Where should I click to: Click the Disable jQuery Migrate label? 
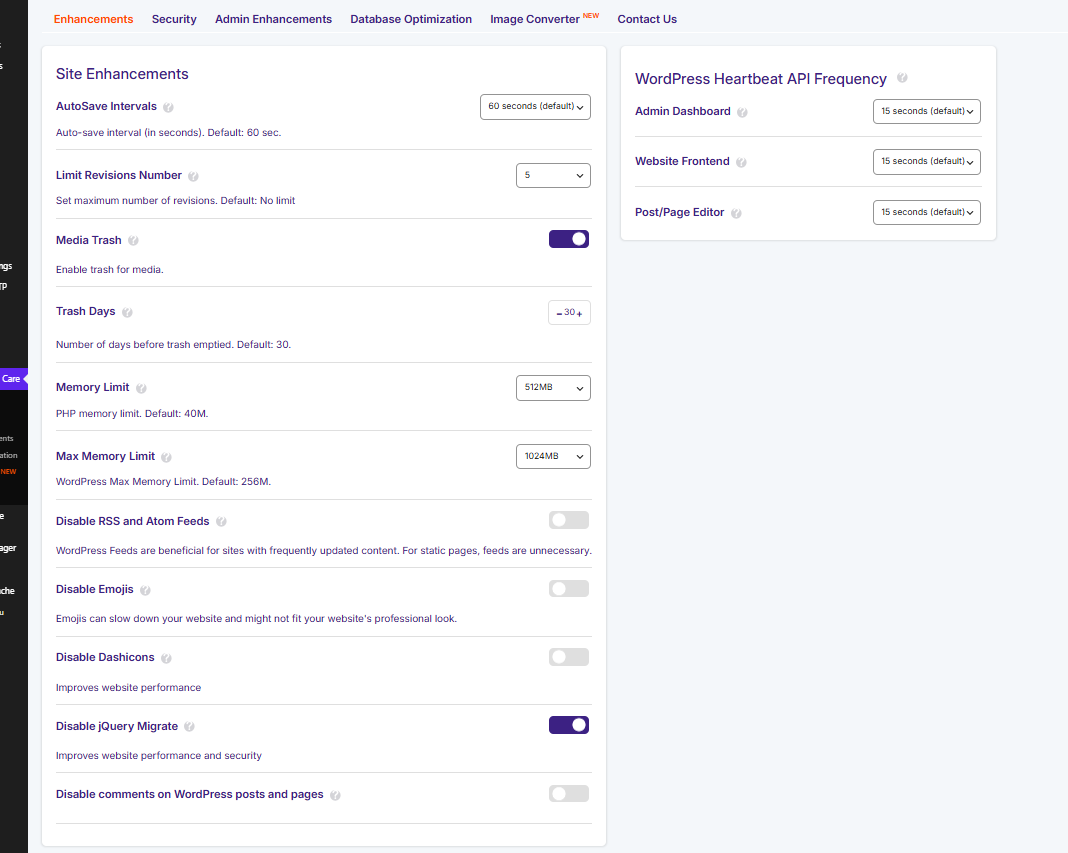pos(117,726)
